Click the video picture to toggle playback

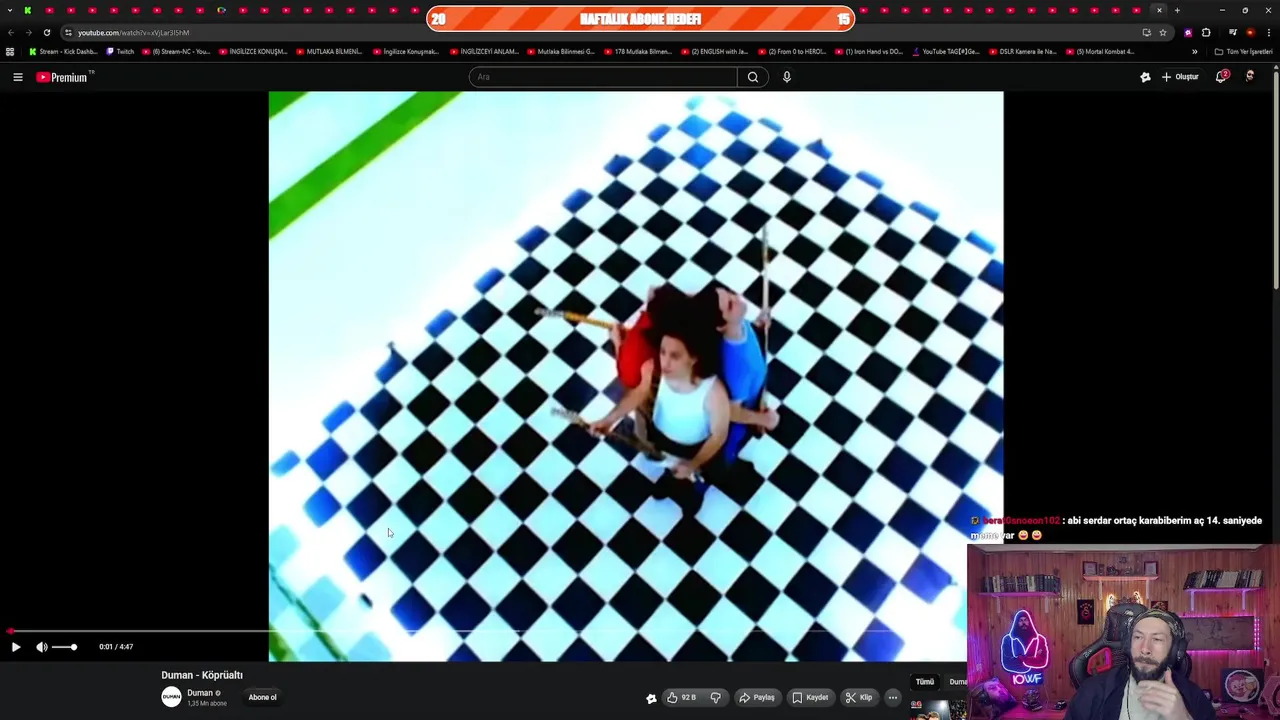pyautogui.click(x=636, y=376)
